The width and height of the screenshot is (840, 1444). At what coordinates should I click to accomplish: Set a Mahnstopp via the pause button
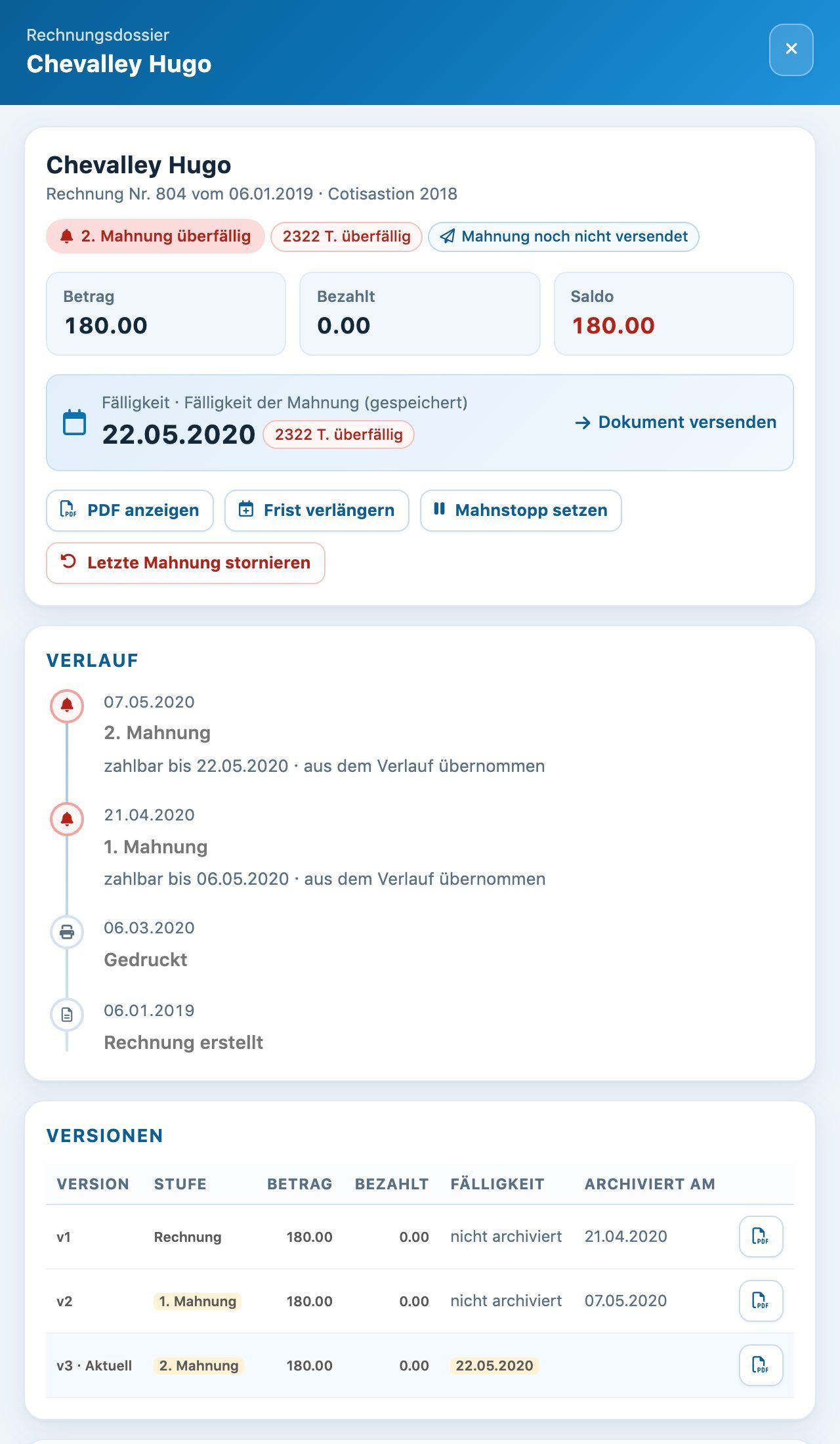tap(521, 511)
